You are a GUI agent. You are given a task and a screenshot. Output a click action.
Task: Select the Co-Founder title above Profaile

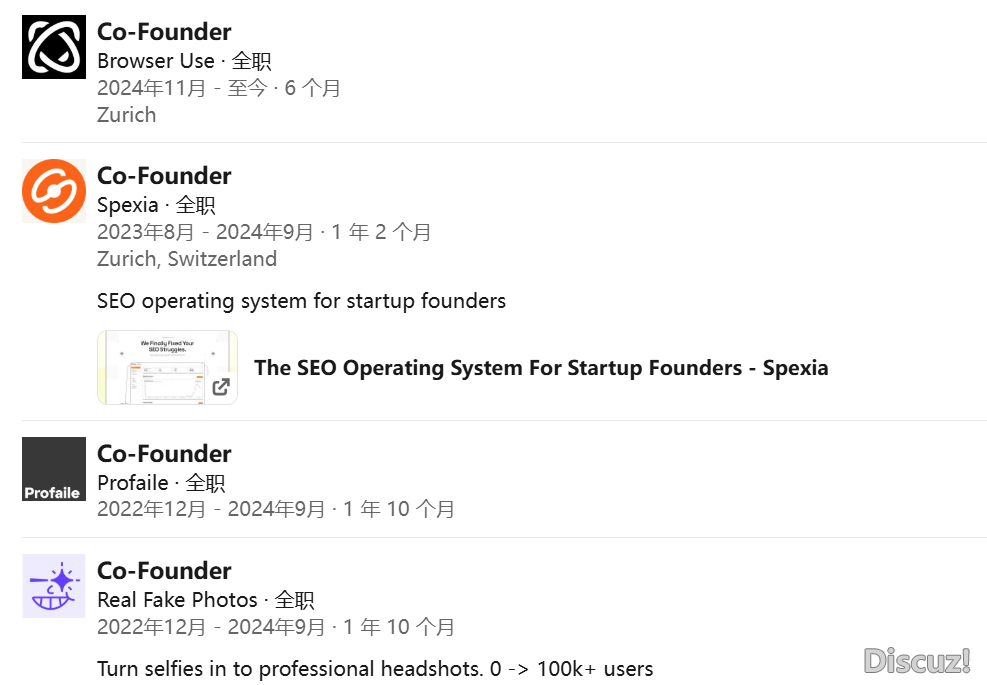click(x=164, y=453)
